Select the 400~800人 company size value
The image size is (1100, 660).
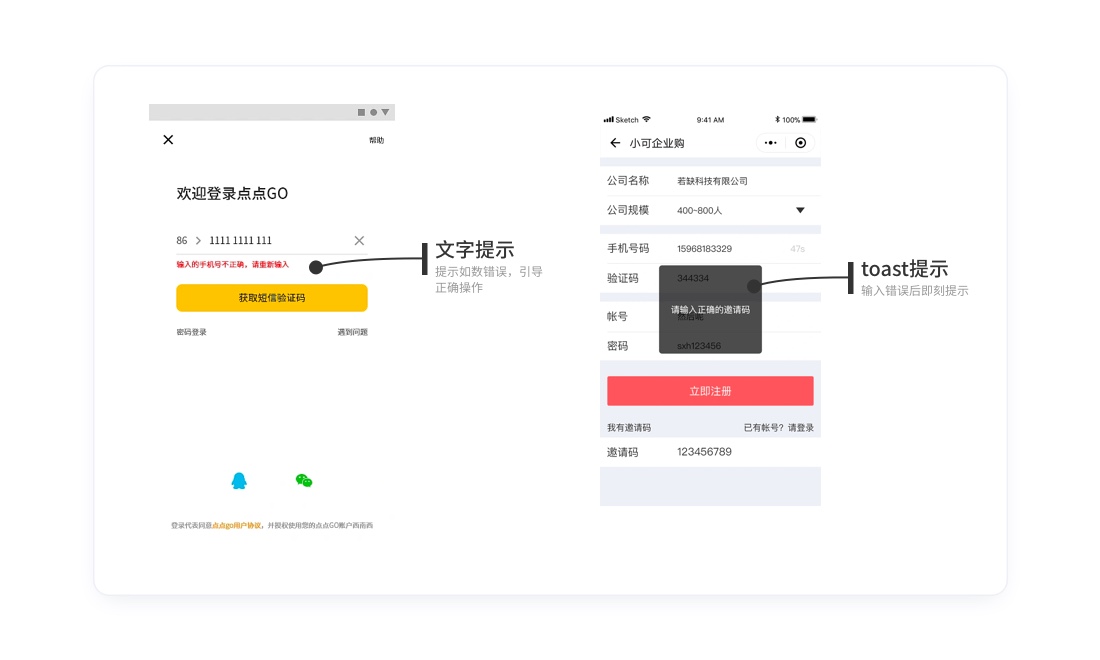[x=699, y=211]
